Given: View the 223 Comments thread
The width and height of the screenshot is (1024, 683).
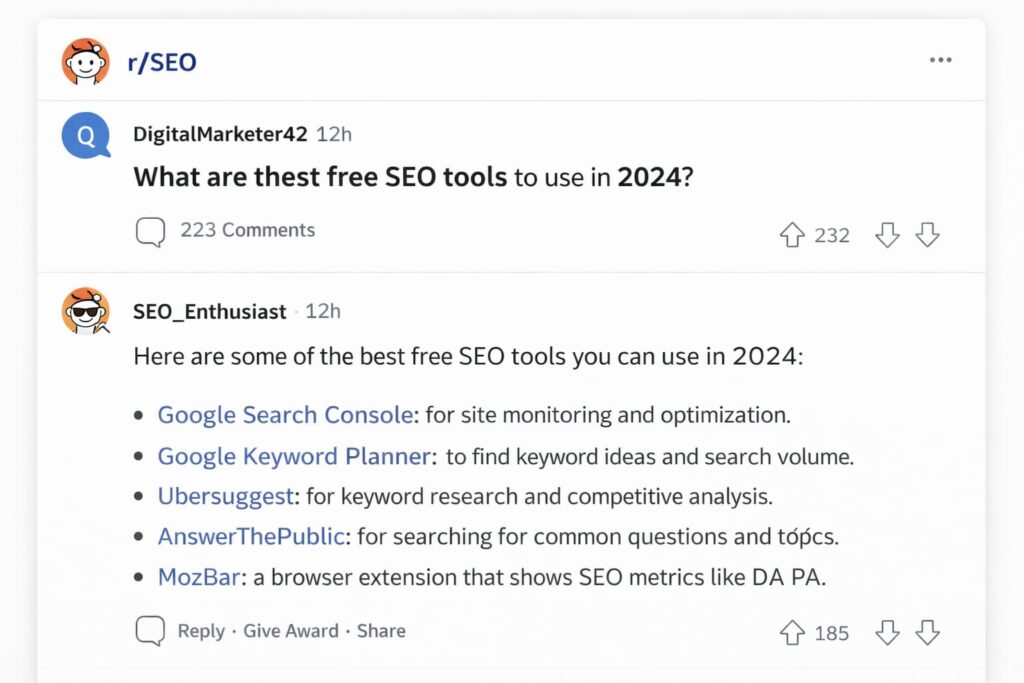Looking at the screenshot, I should tap(247, 230).
